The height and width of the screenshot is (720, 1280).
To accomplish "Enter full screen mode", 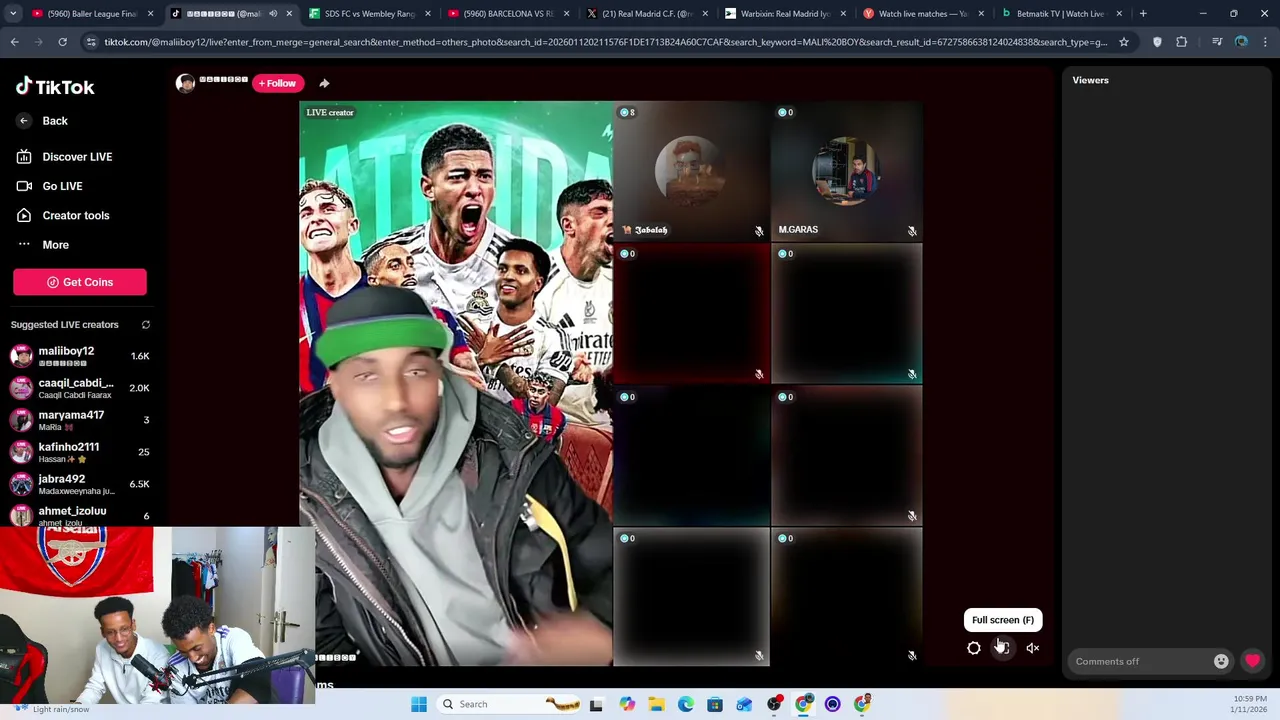I will tap(1002, 648).
